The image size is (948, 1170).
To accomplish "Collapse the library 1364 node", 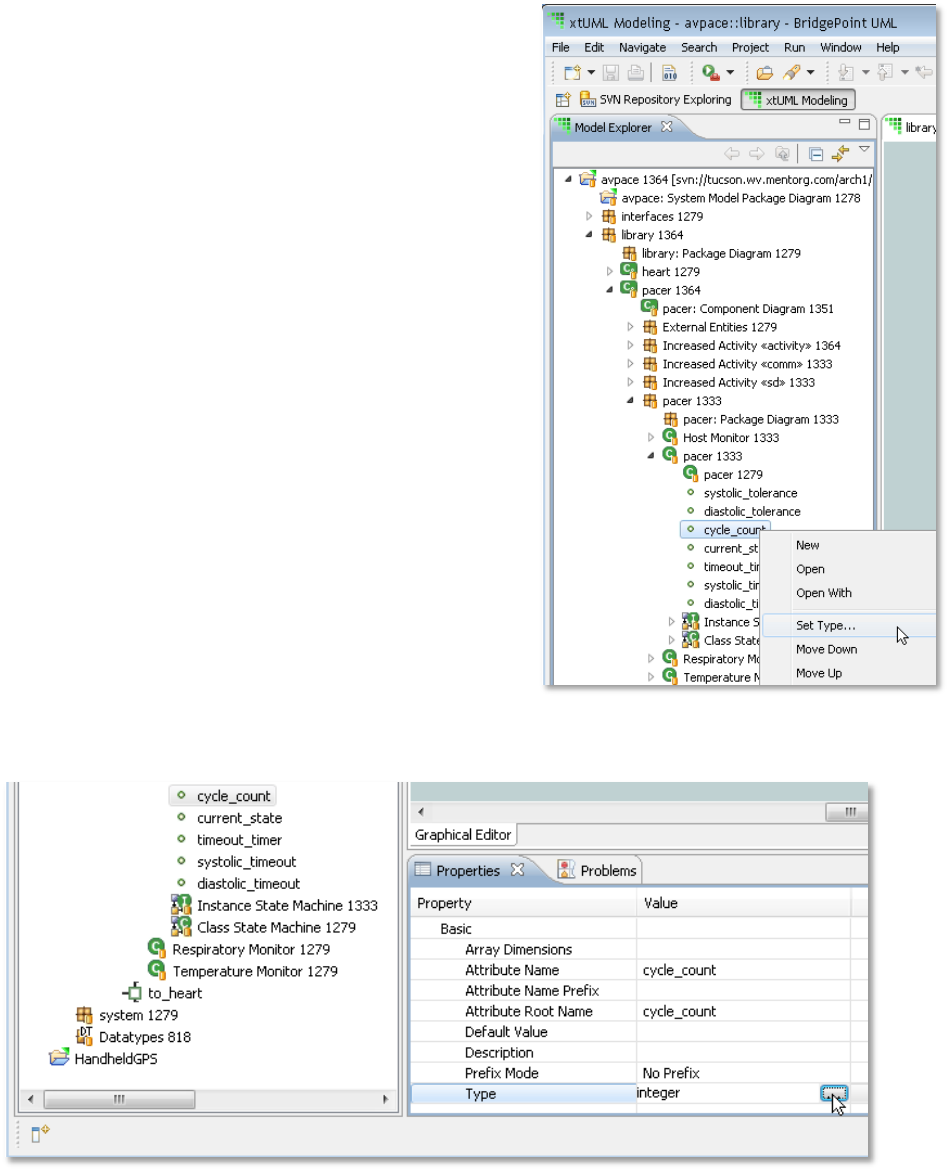I will pos(589,234).
